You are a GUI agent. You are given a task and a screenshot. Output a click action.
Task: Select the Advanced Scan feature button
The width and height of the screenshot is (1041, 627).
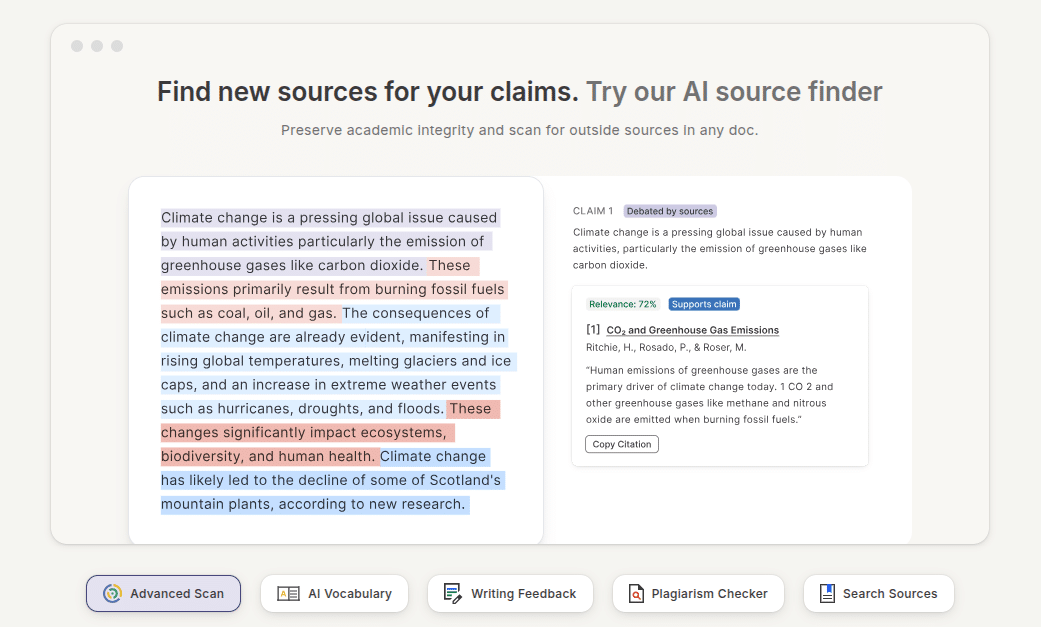(163, 593)
